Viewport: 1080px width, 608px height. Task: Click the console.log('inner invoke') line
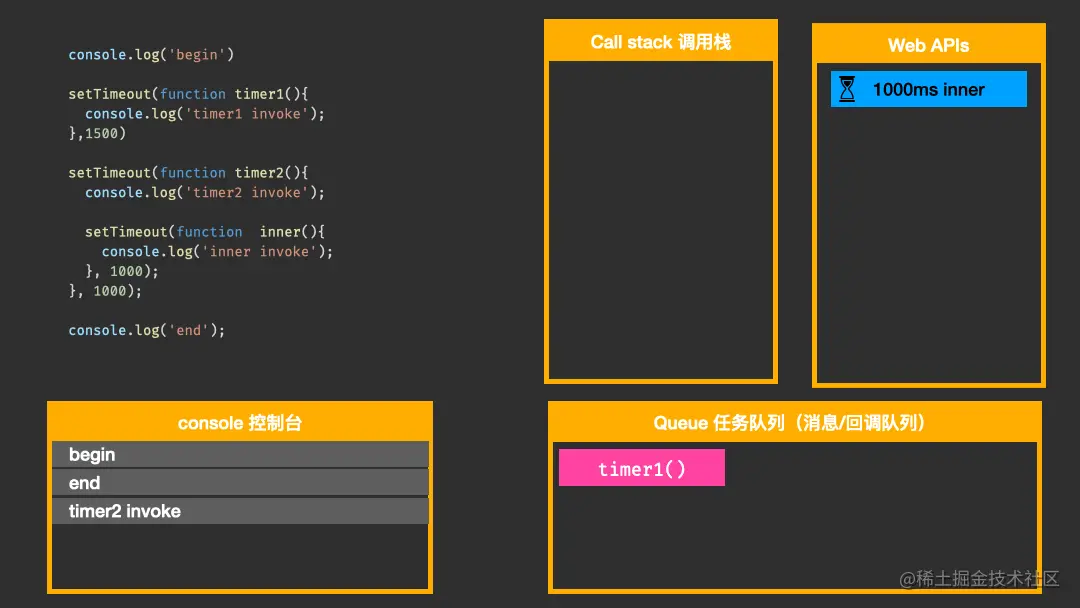pos(217,252)
